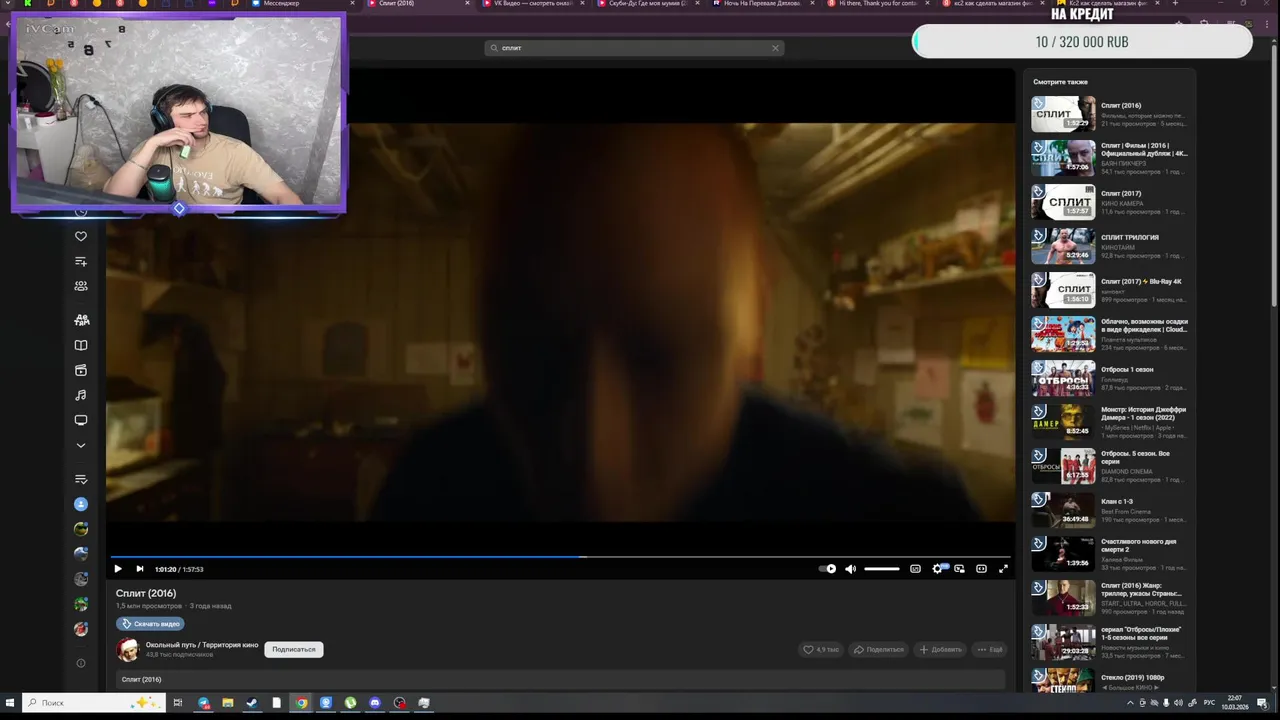This screenshot has width=1280, height=720.
Task: Toggle the autoplay switch in player
Action: [x=828, y=569]
